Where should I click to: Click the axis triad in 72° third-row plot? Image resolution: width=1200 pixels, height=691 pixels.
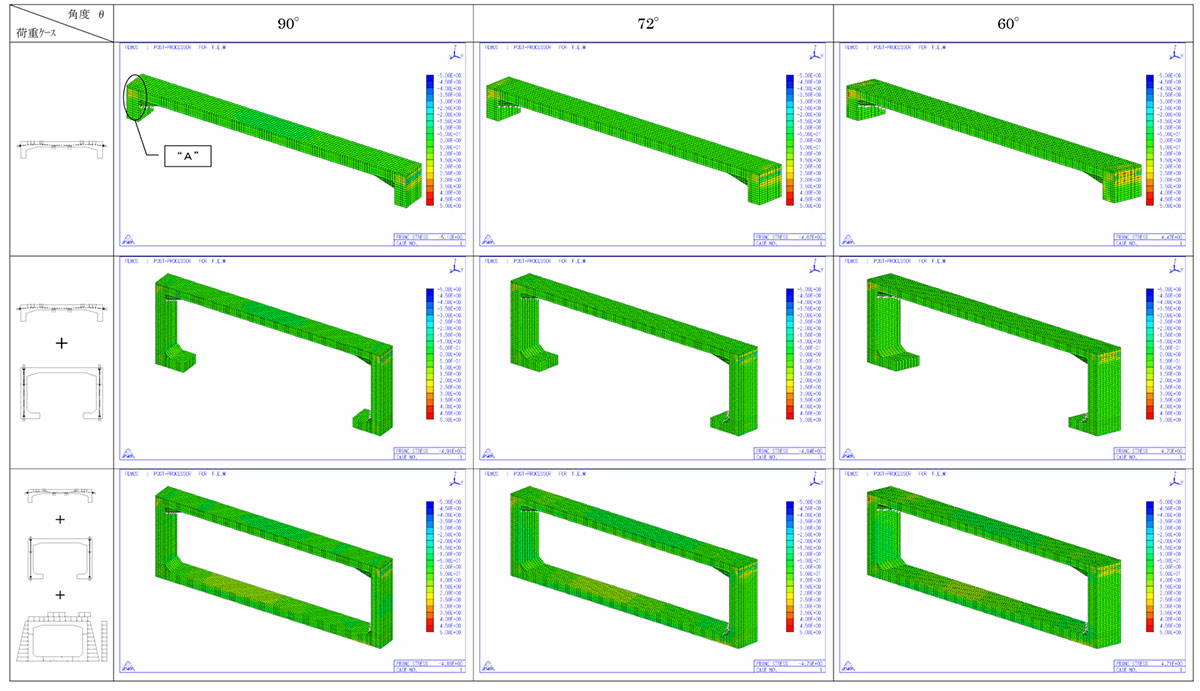815,480
